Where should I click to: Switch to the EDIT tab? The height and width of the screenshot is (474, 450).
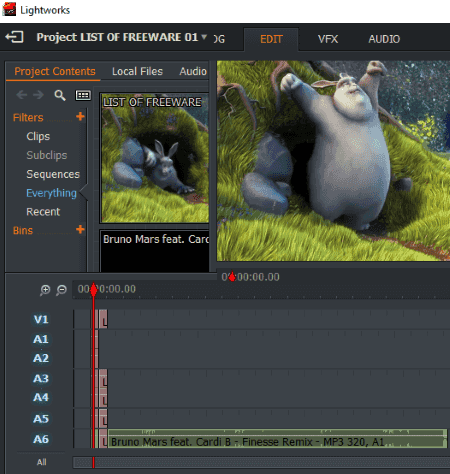(271, 39)
